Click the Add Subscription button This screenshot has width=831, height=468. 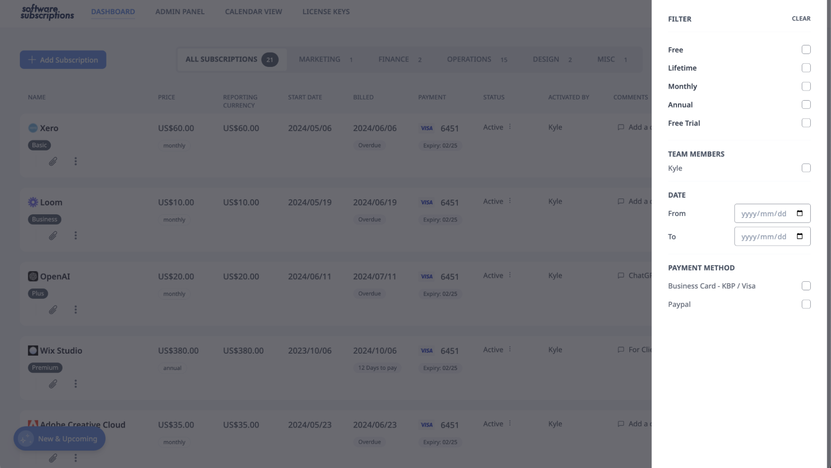coord(63,60)
